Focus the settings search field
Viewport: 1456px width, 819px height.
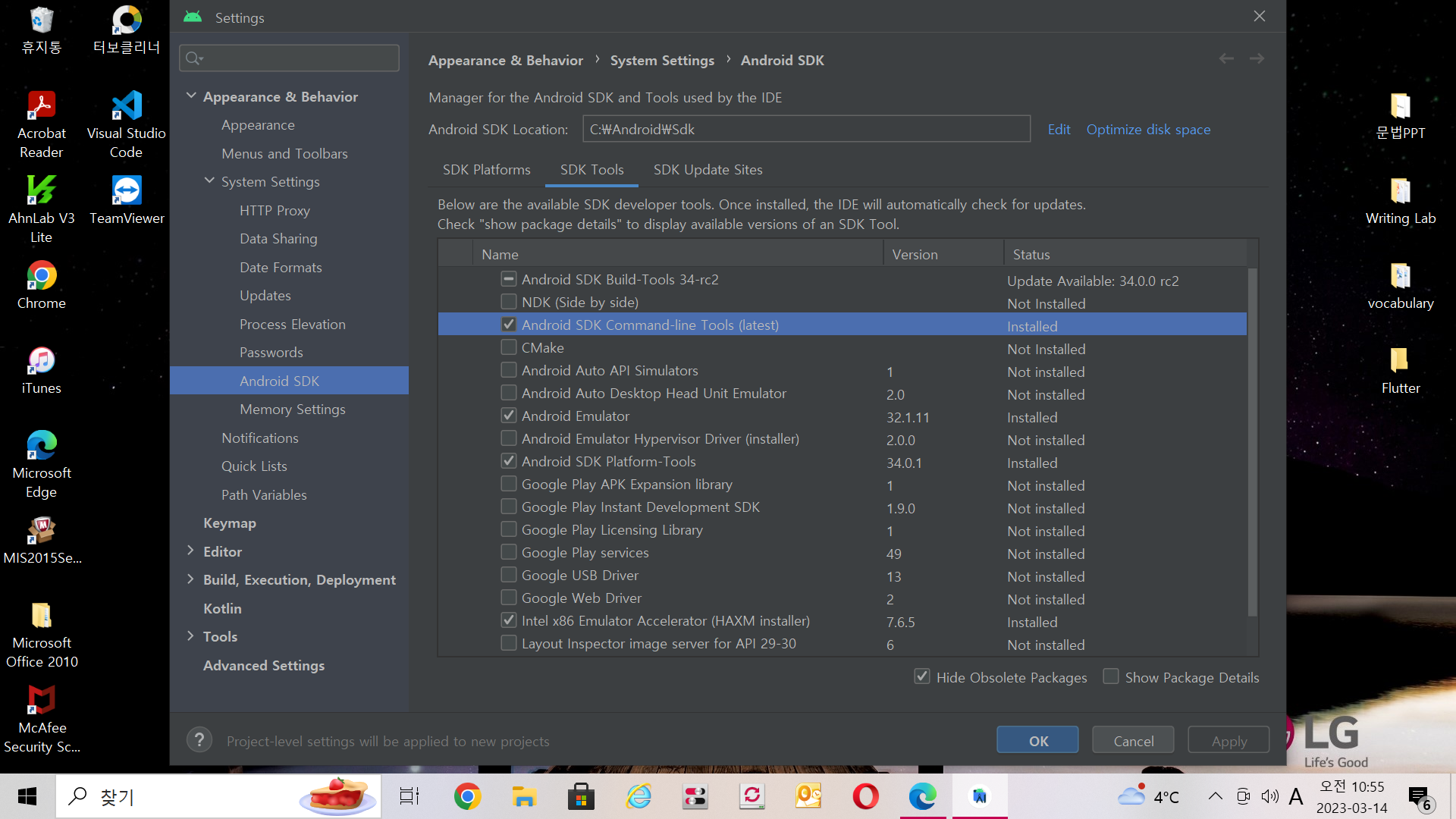[289, 58]
